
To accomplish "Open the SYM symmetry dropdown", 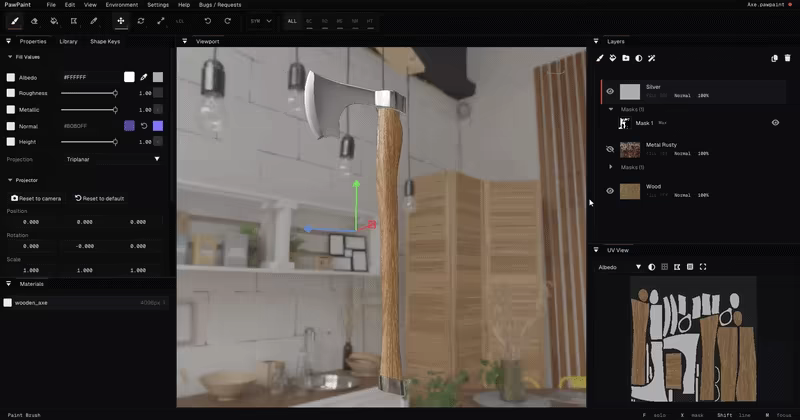I will click(261, 21).
